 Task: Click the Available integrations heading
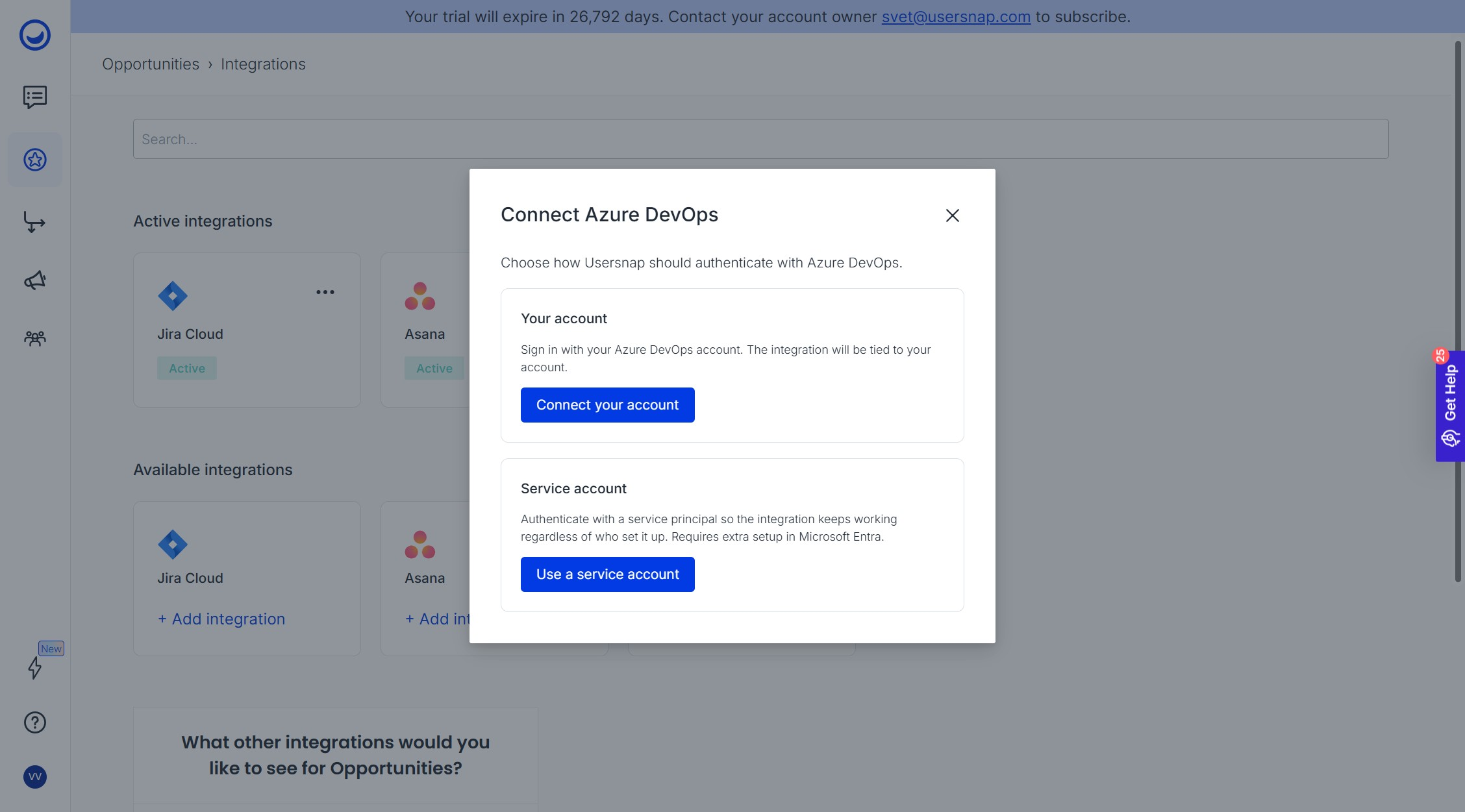tap(213, 470)
